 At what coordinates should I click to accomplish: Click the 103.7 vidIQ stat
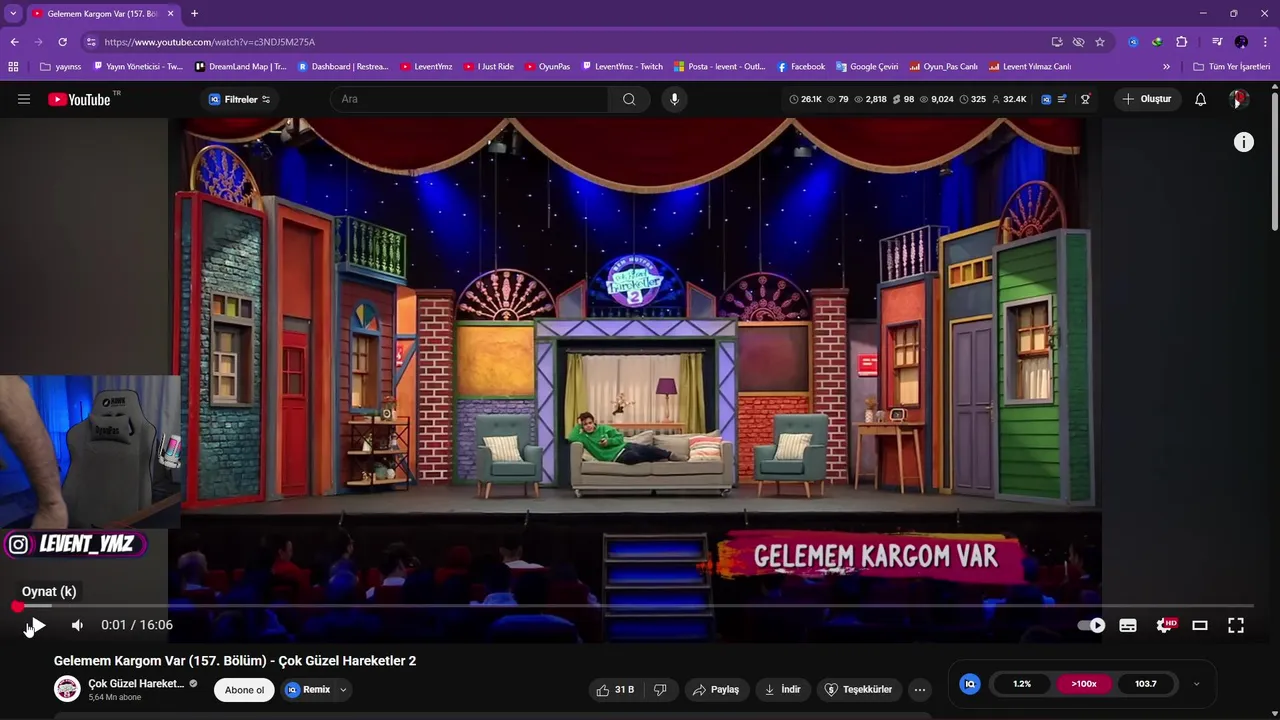(x=1146, y=684)
